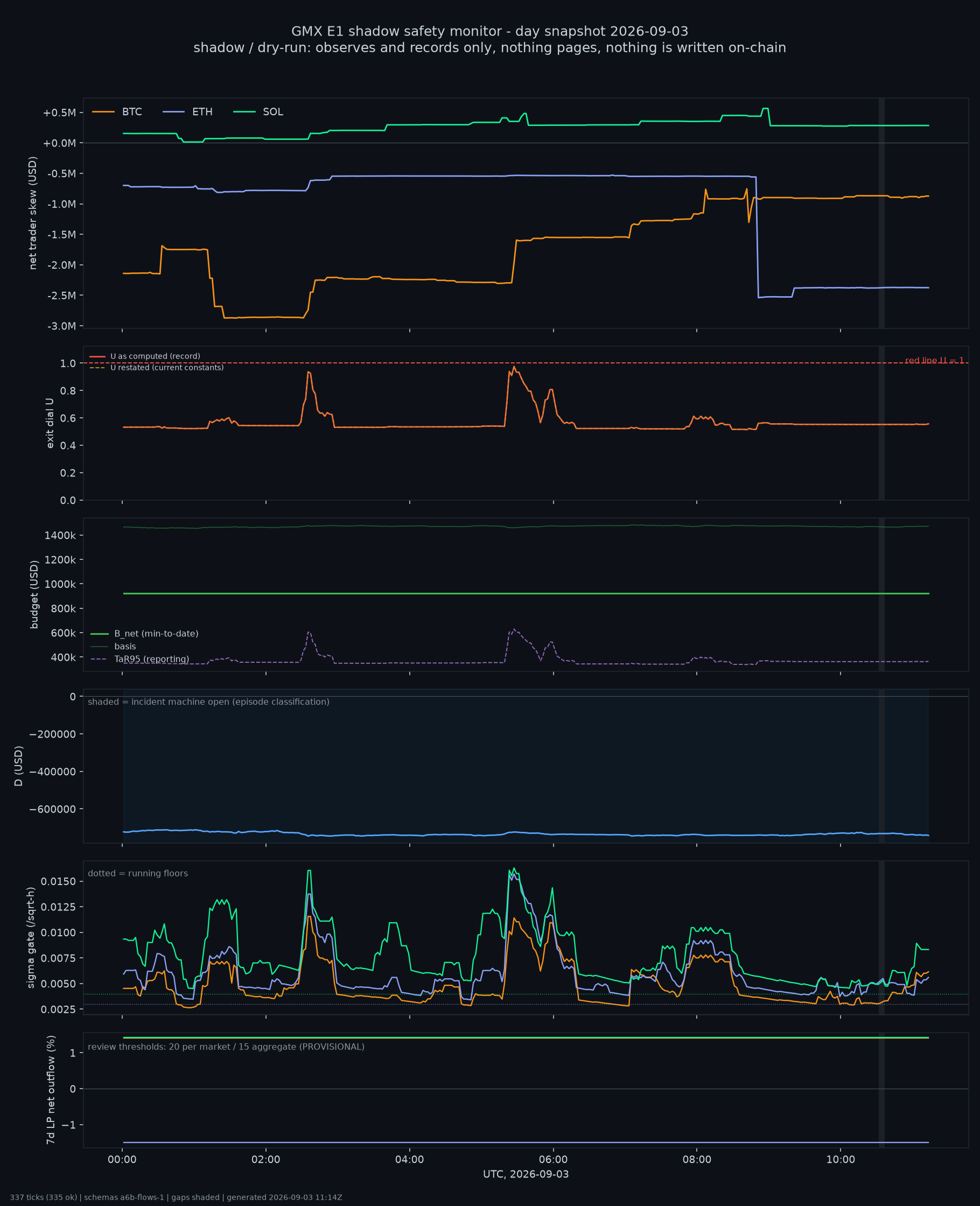The width and height of the screenshot is (980, 1206).
Task: Click the BTC orange legend line sample
Action: tap(103, 112)
